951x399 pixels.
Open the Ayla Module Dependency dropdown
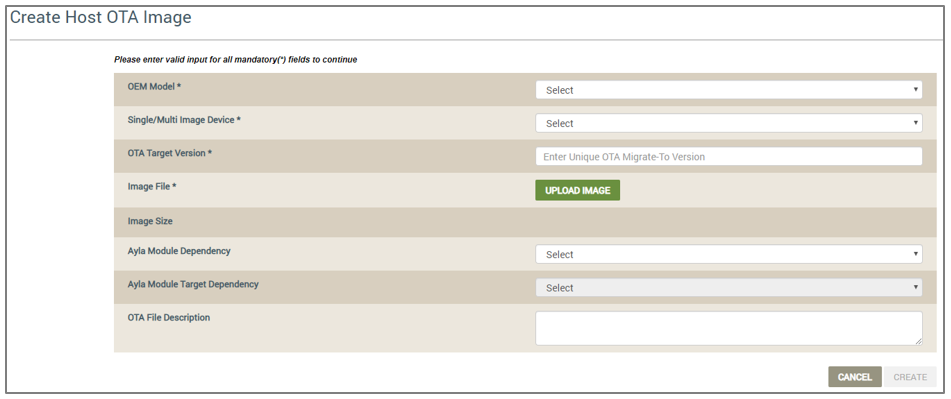[x=728, y=255]
